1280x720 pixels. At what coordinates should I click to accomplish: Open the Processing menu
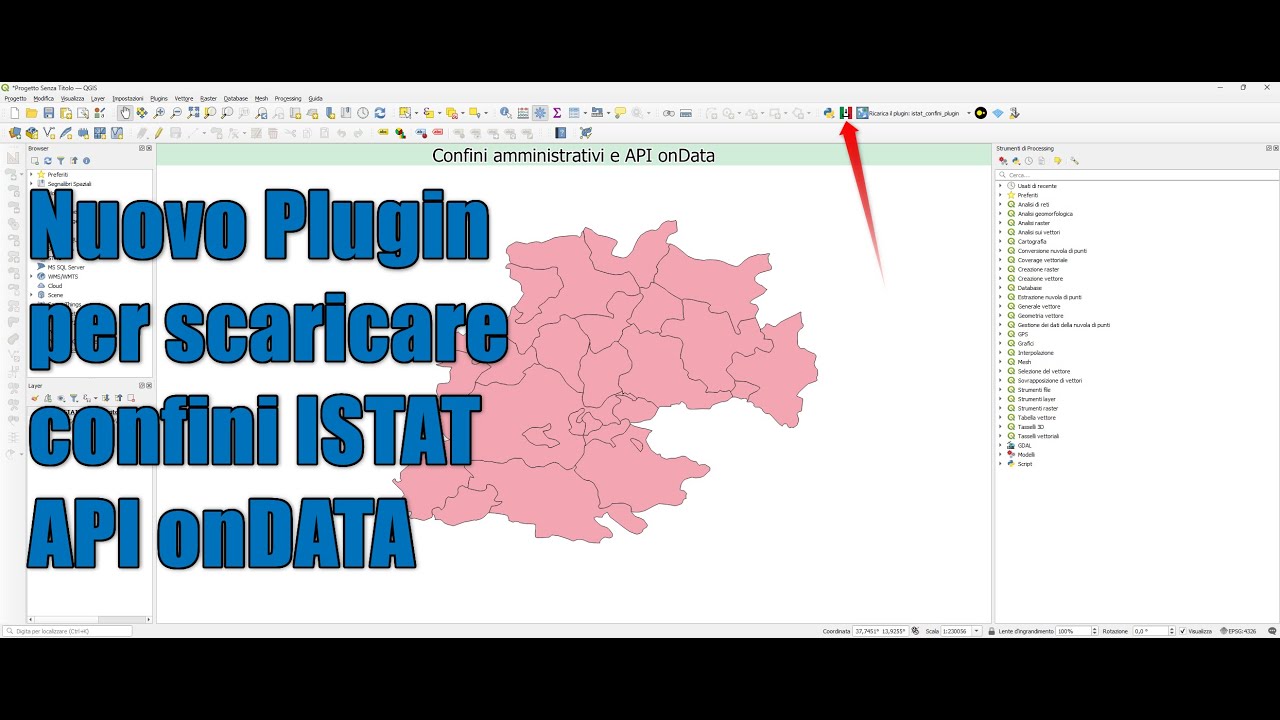(288, 99)
